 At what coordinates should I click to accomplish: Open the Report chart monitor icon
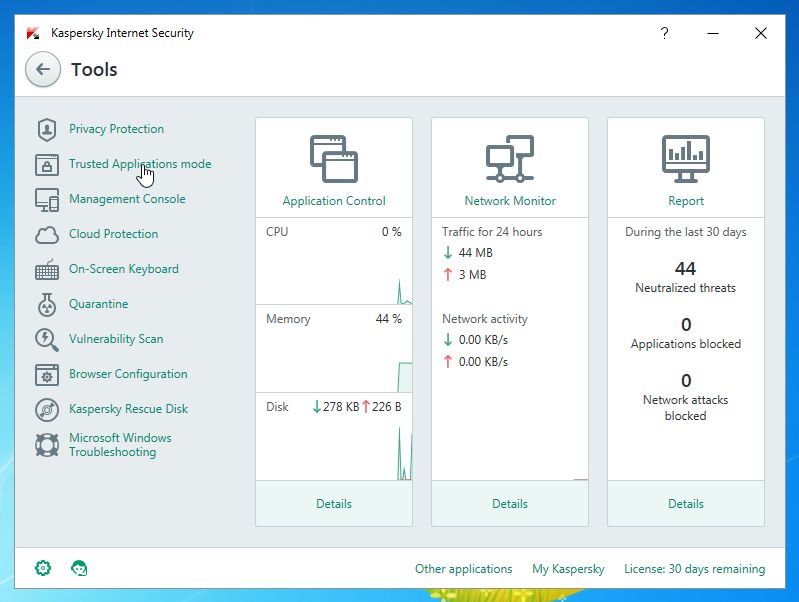click(x=686, y=159)
